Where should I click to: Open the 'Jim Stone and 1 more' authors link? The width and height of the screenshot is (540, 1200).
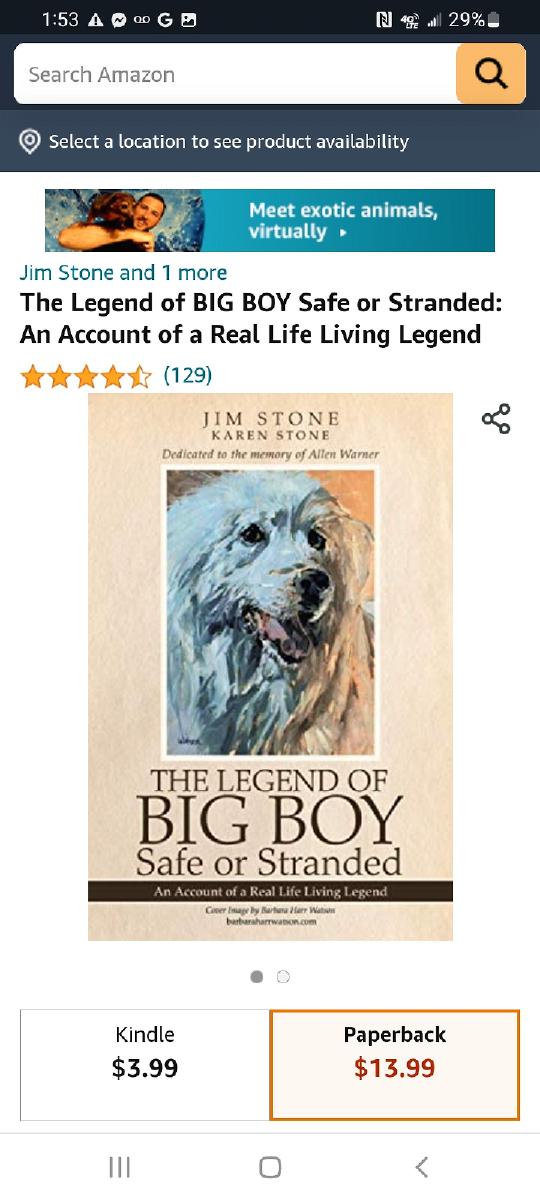pyautogui.click(x=123, y=272)
